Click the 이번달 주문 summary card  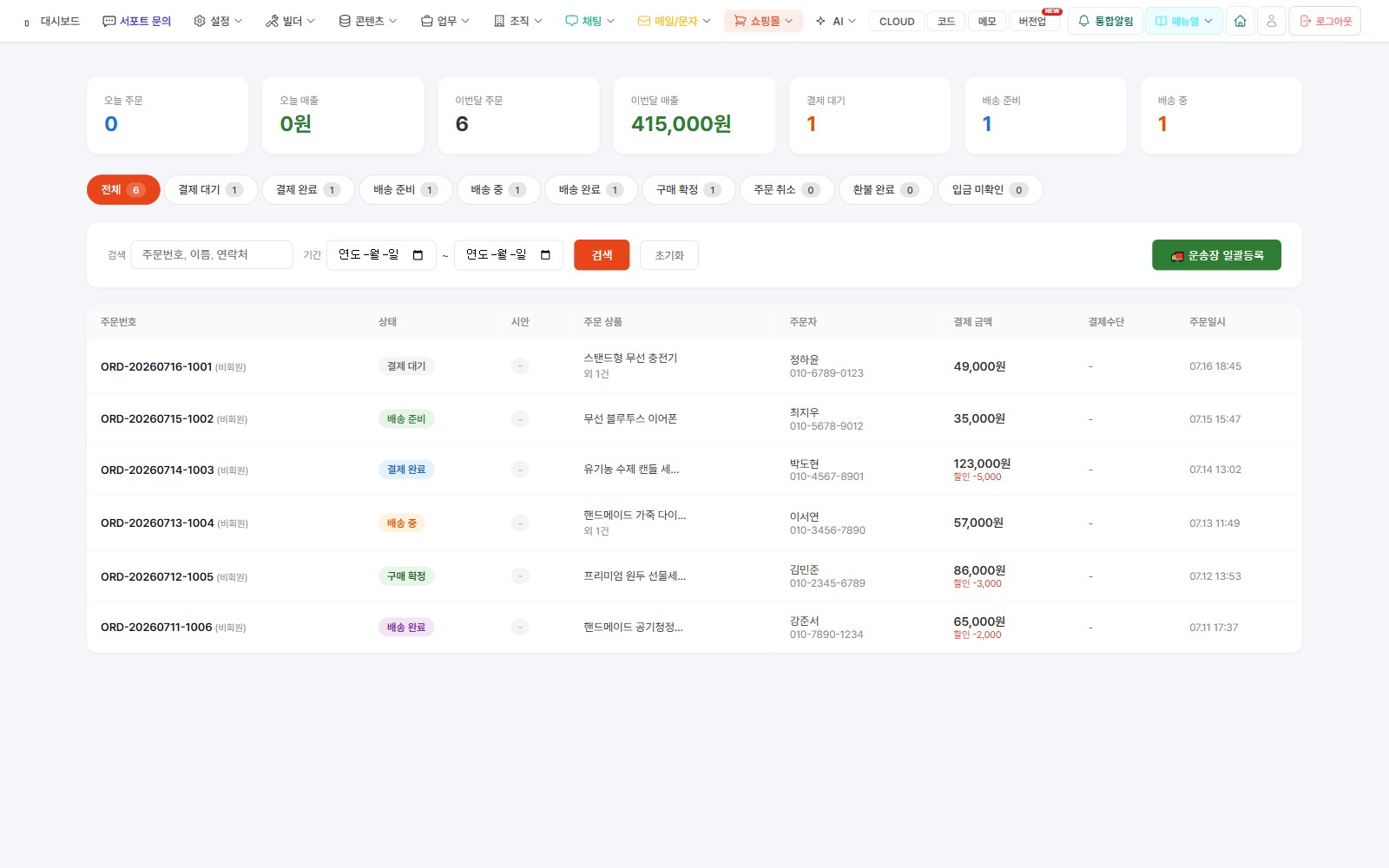coord(518,115)
